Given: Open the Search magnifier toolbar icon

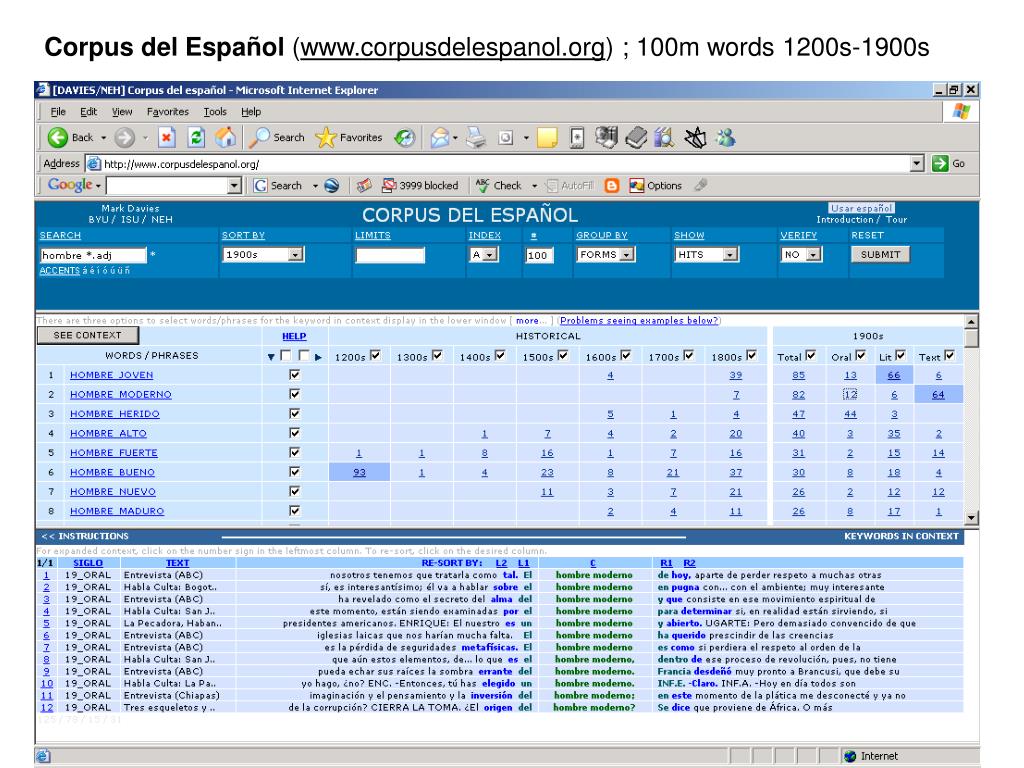Looking at the screenshot, I should 260,137.
